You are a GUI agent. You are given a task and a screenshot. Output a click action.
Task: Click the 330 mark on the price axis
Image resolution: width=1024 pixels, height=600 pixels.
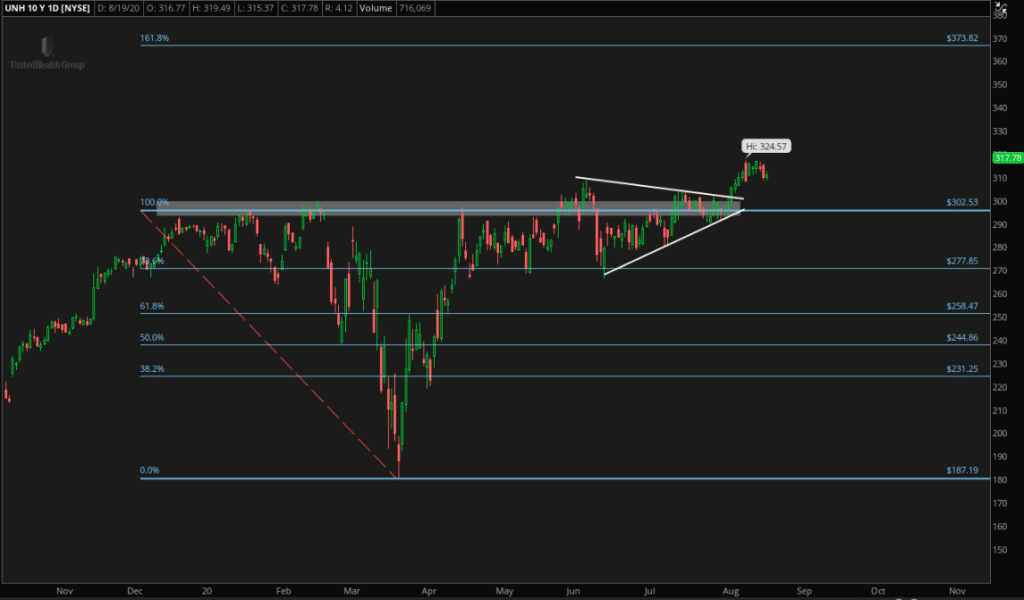[x=1000, y=131]
